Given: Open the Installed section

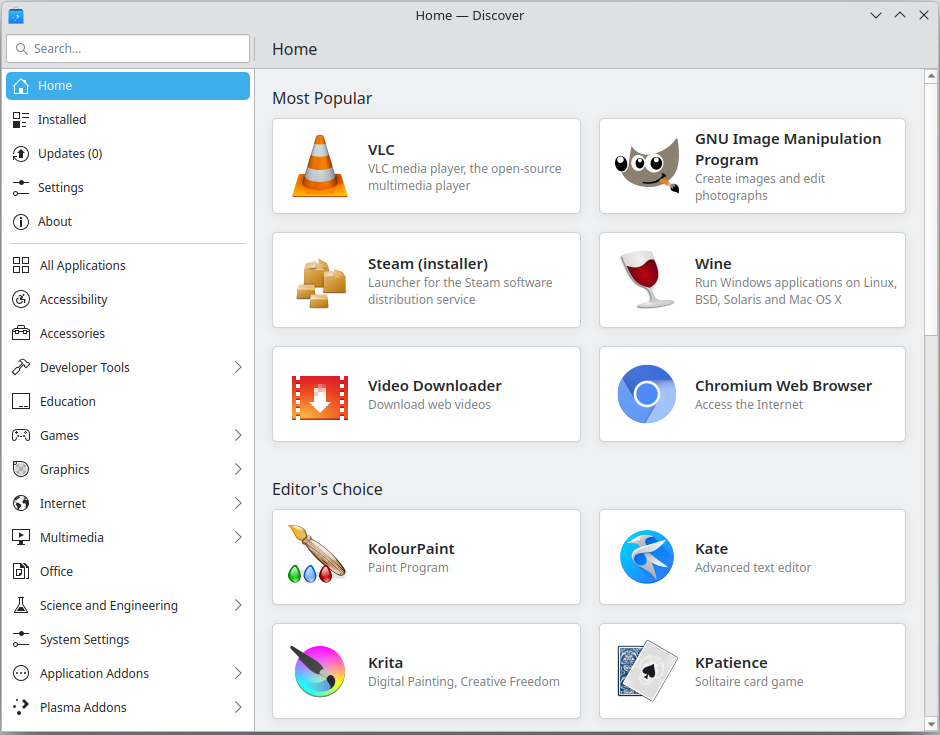Looking at the screenshot, I should coord(128,120).
